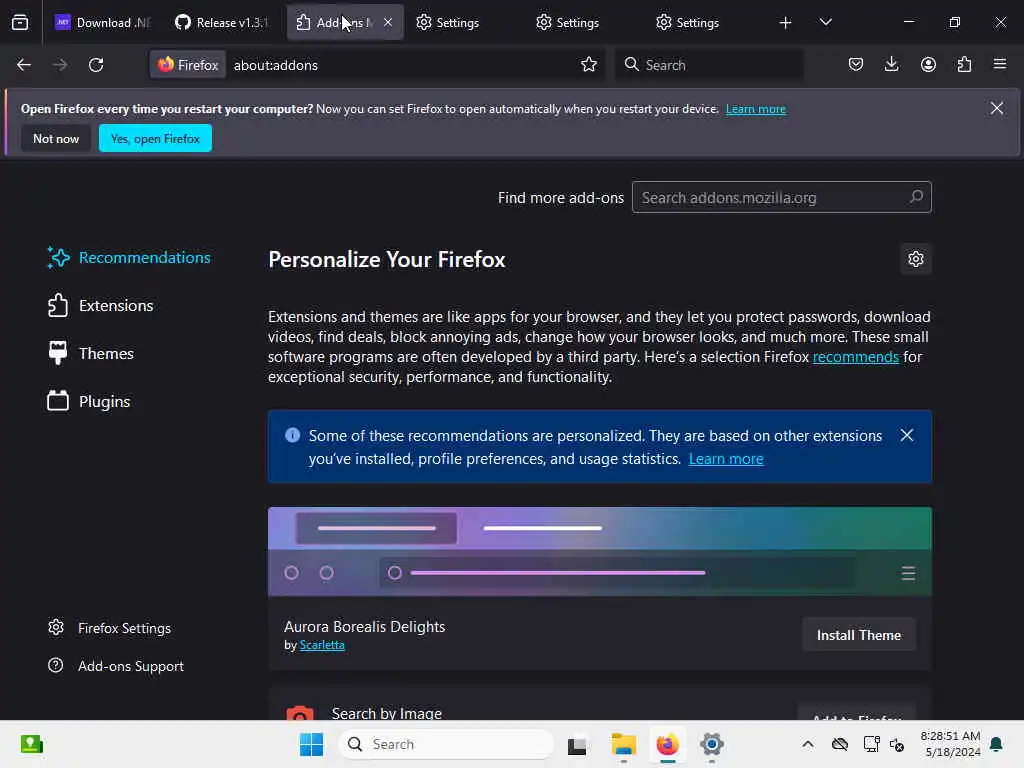Open Task View on the taskbar
Viewport: 1024px width, 768px height.
tap(577, 744)
